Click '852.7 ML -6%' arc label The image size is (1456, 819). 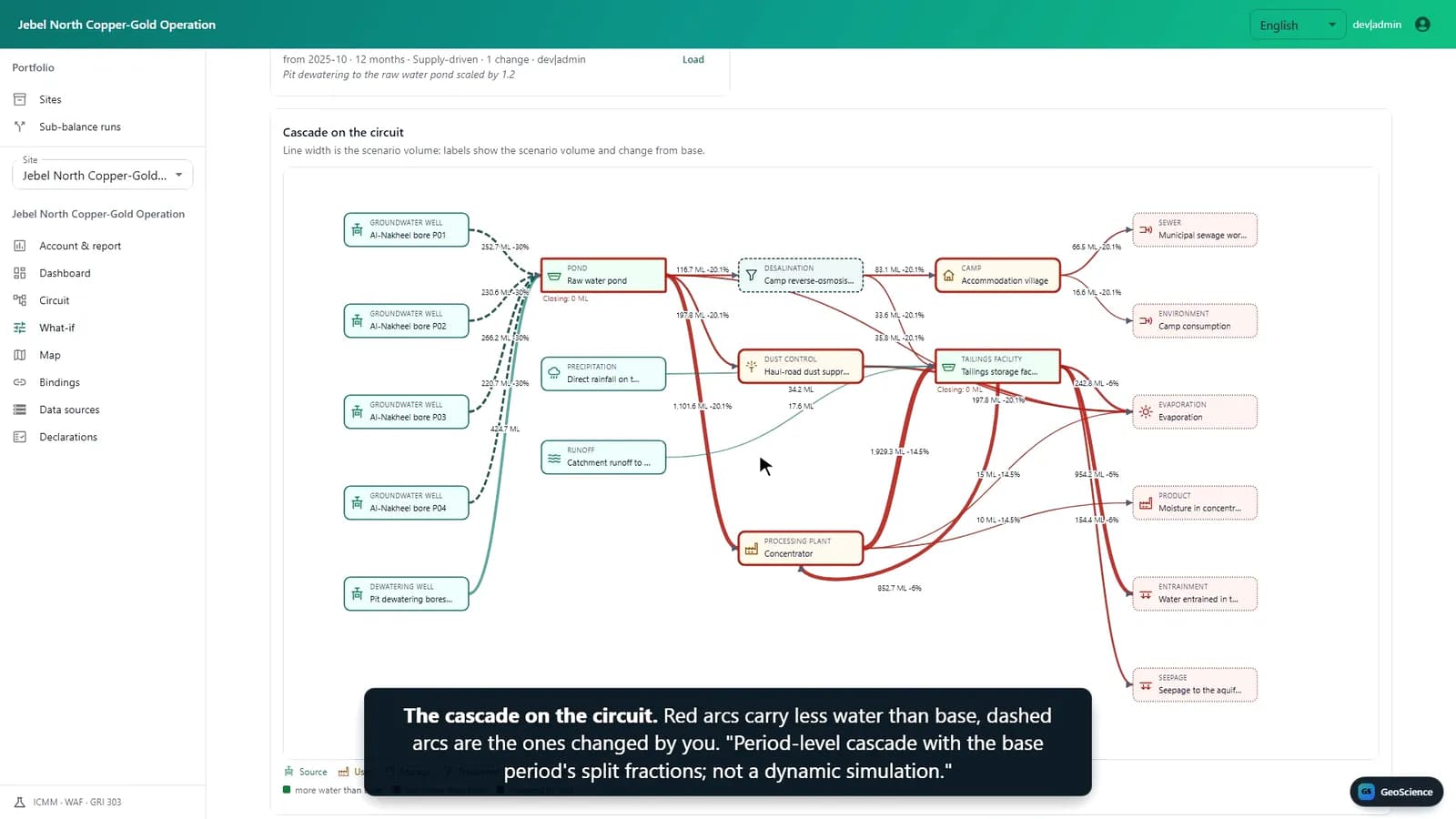(x=899, y=588)
